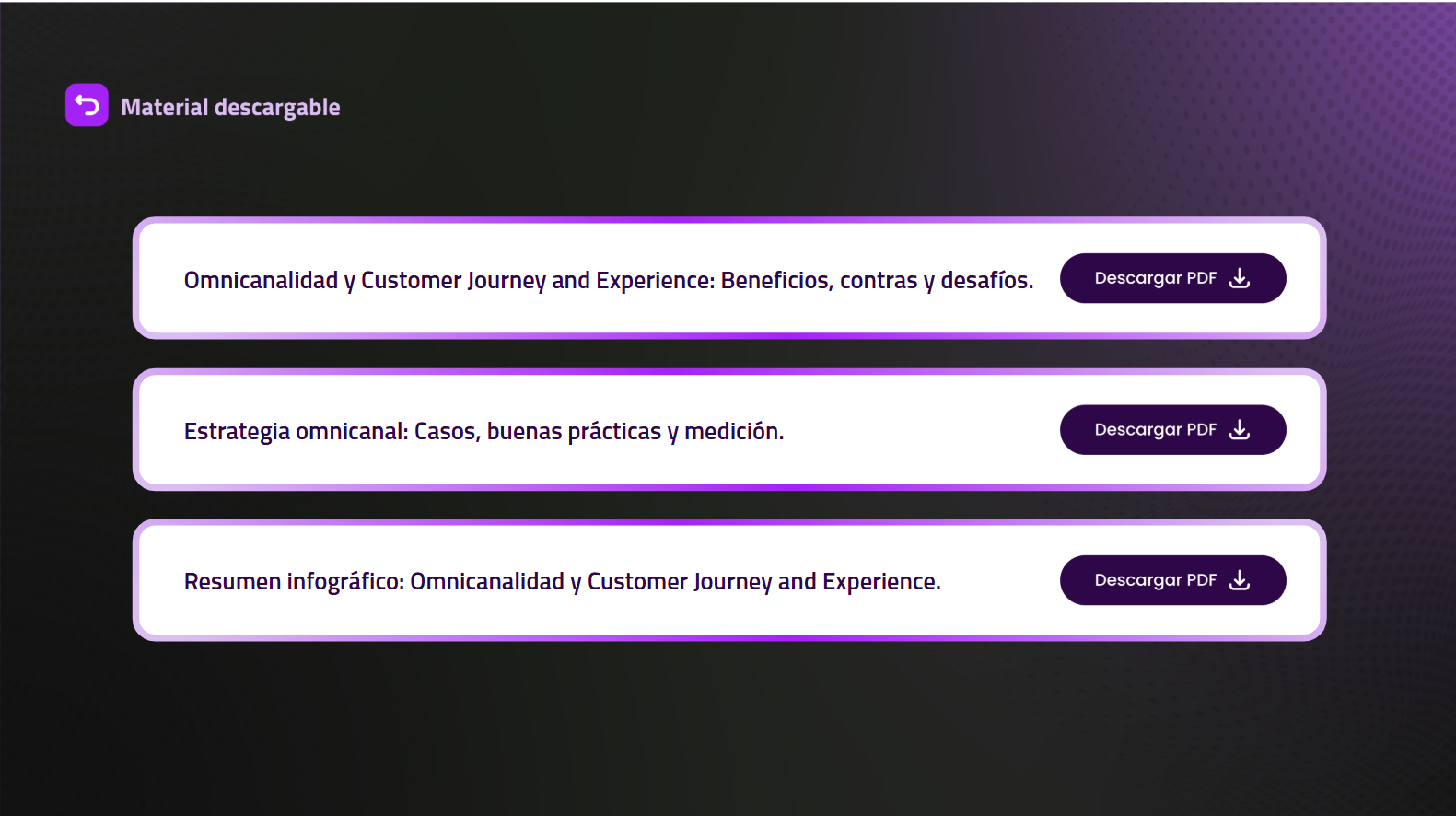Download the Resumen infográfico PDF
Image resolution: width=1456 pixels, height=816 pixels.
point(1172,580)
